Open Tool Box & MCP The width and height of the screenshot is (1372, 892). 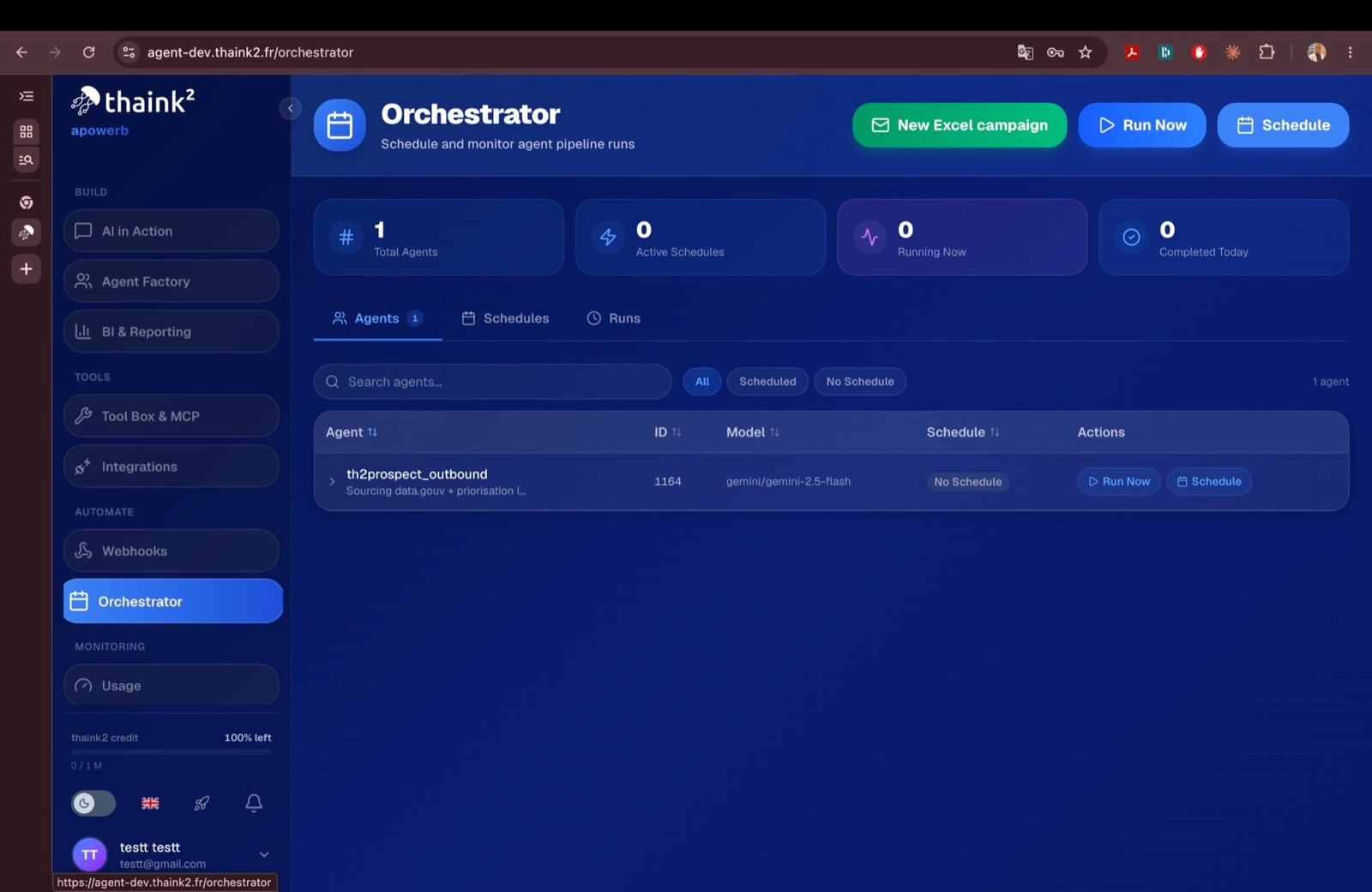coord(171,416)
